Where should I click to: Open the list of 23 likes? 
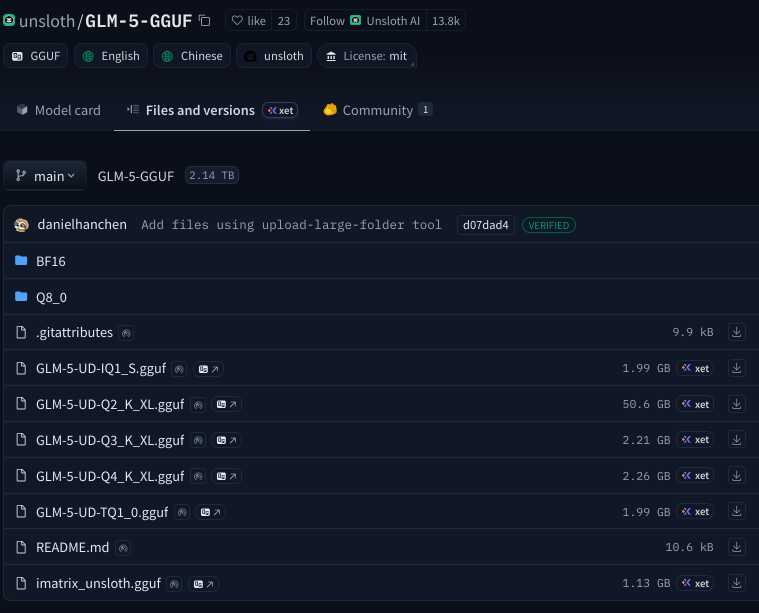(284, 21)
